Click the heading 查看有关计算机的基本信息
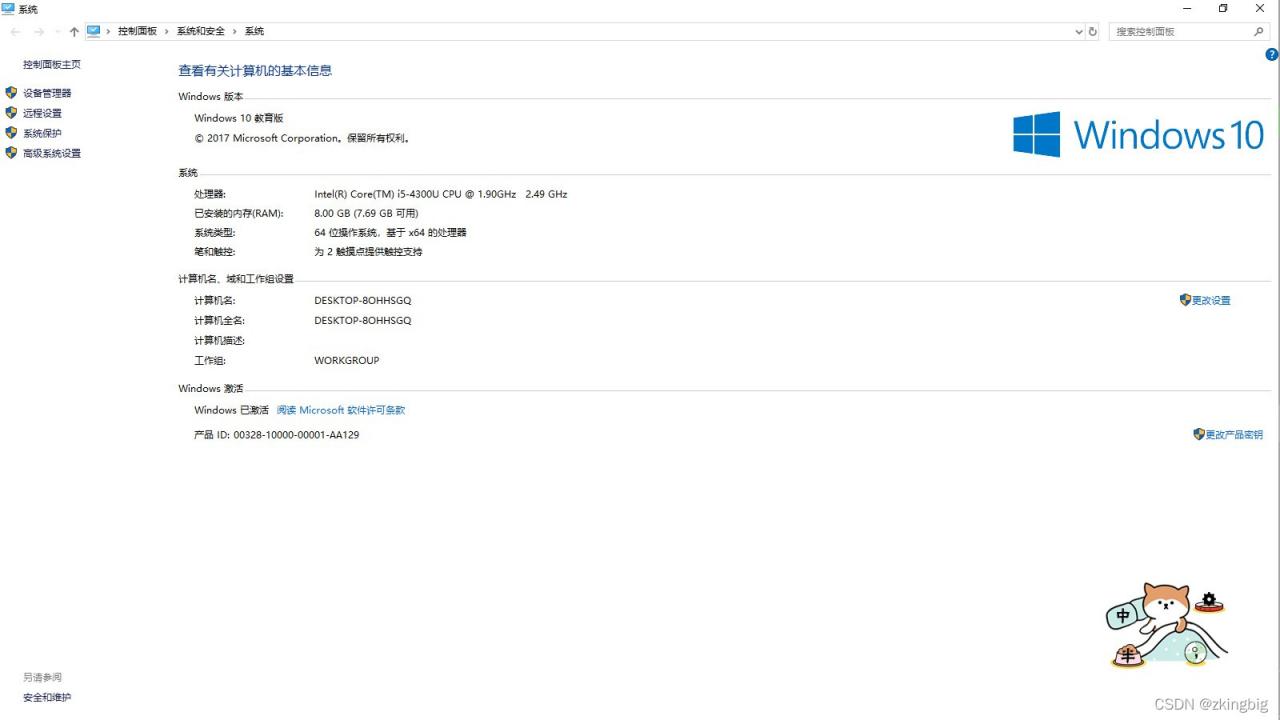Viewport: 1280px width, 720px height. click(x=255, y=71)
